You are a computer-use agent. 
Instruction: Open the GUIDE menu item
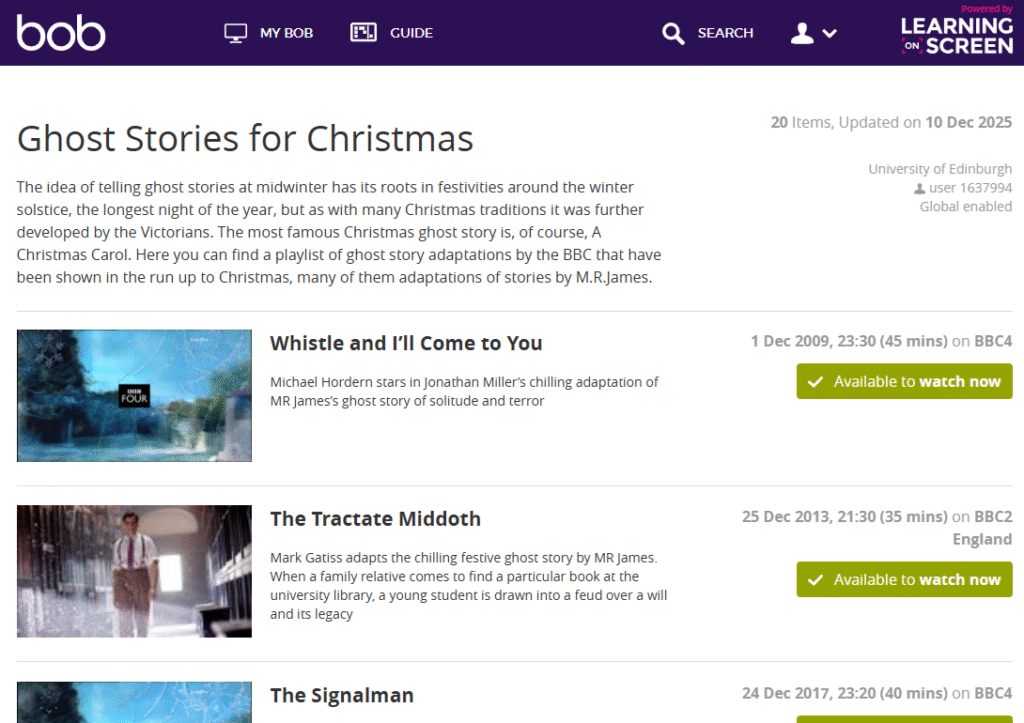(x=411, y=33)
